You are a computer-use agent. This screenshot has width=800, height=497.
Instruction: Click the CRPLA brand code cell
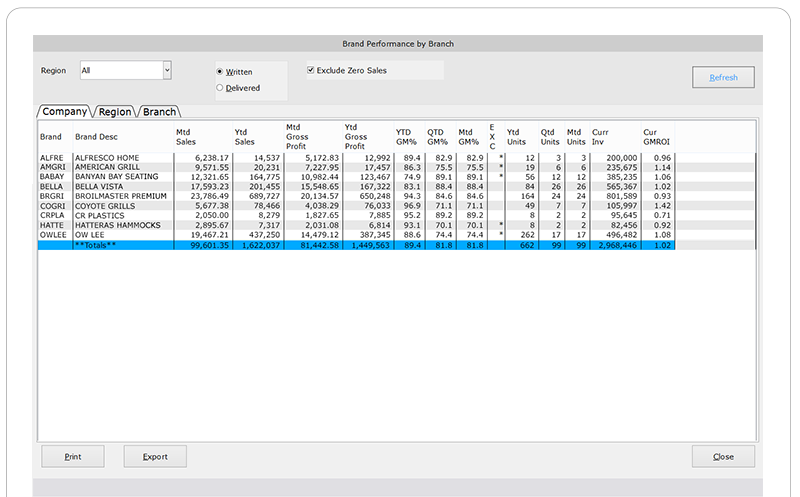pyautogui.click(x=52, y=216)
